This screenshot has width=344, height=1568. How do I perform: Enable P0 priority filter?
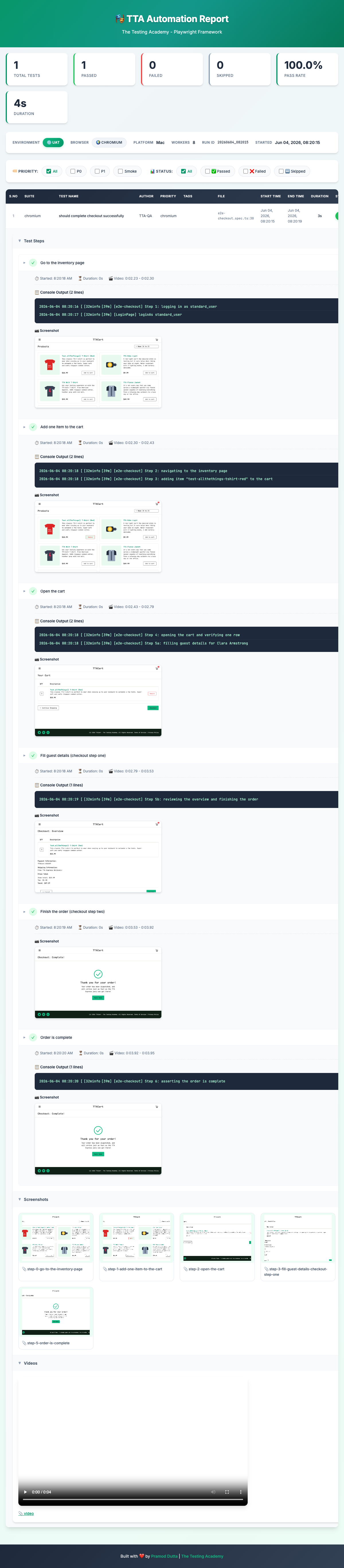[73, 171]
